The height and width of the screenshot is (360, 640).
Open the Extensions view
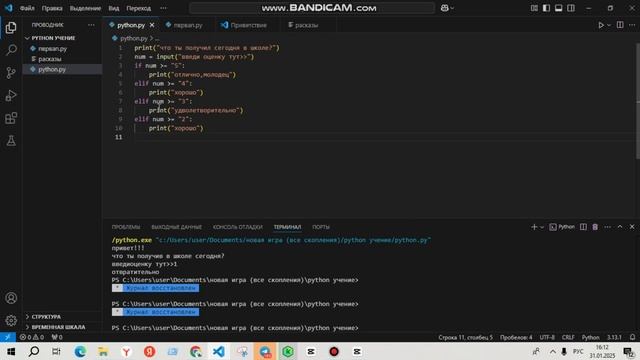(11, 118)
